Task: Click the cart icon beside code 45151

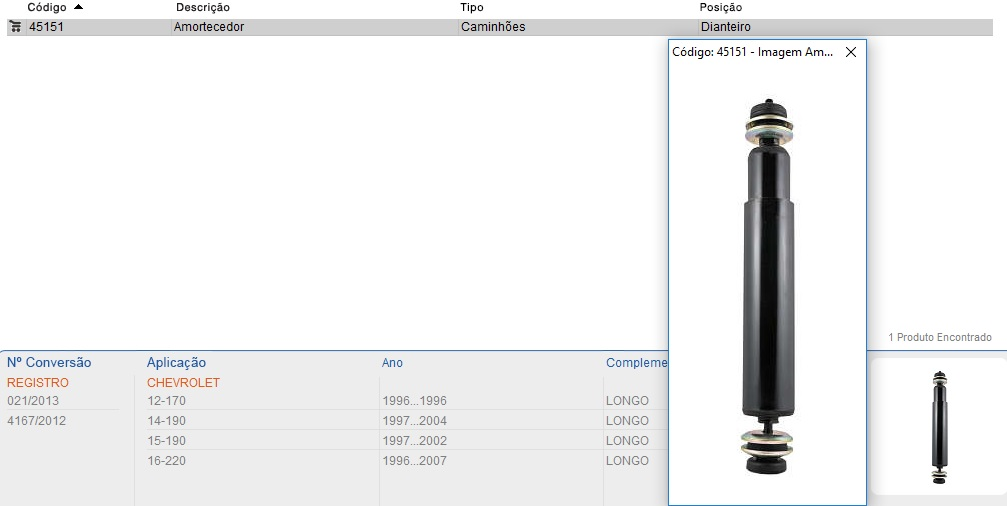Action: tap(15, 27)
